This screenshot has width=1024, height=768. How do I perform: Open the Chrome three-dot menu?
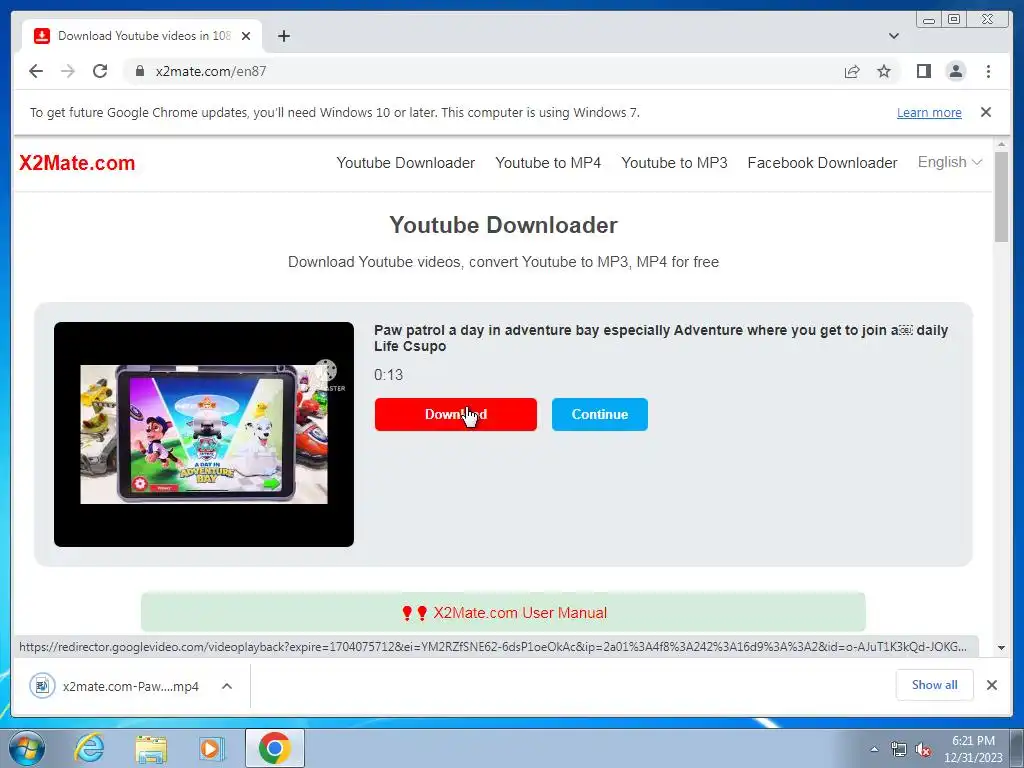tap(988, 71)
